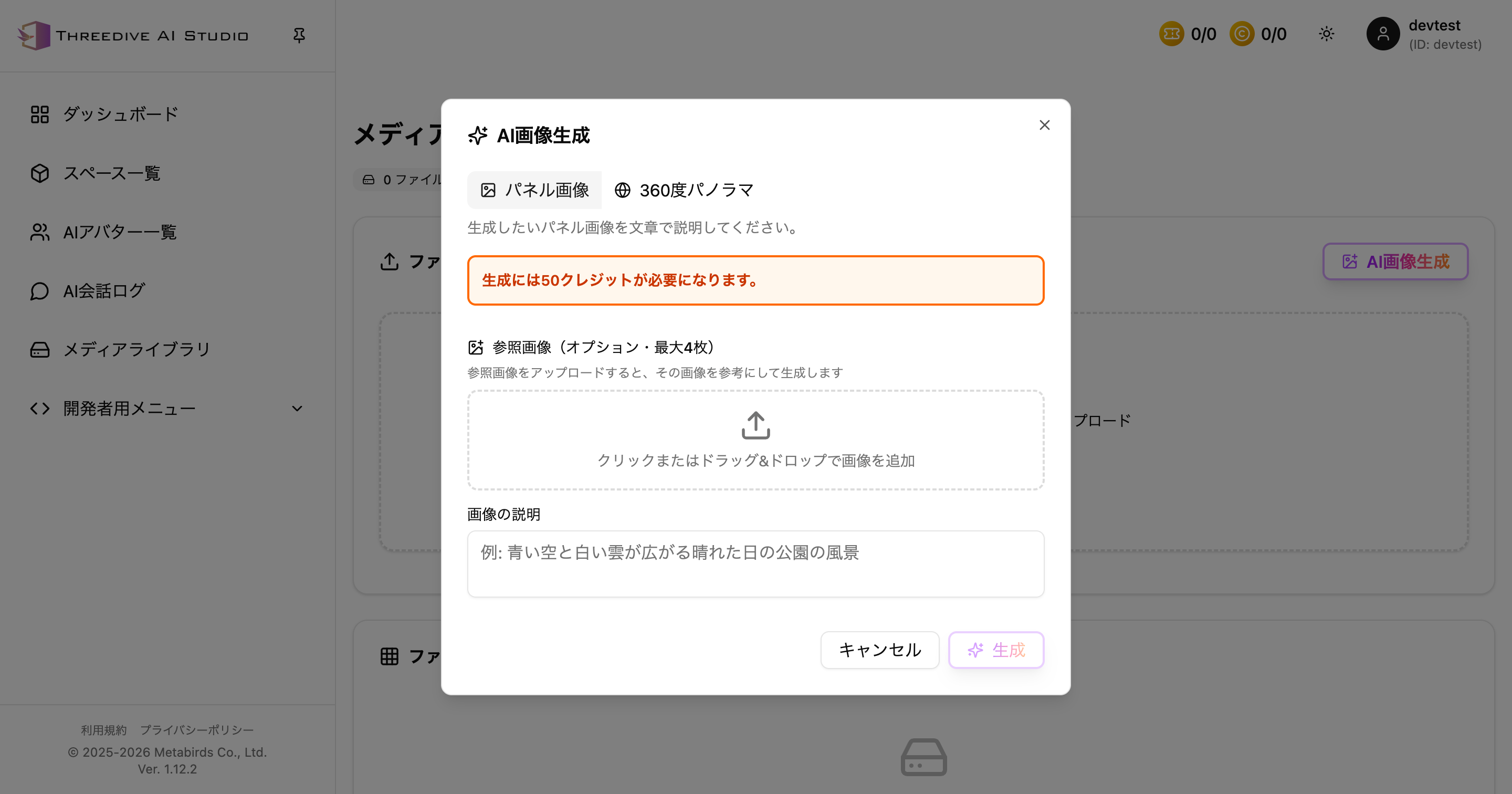The image size is (1512, 794).
Task: Click the people icon for AIアバター一覧
Action: [39, 232]
